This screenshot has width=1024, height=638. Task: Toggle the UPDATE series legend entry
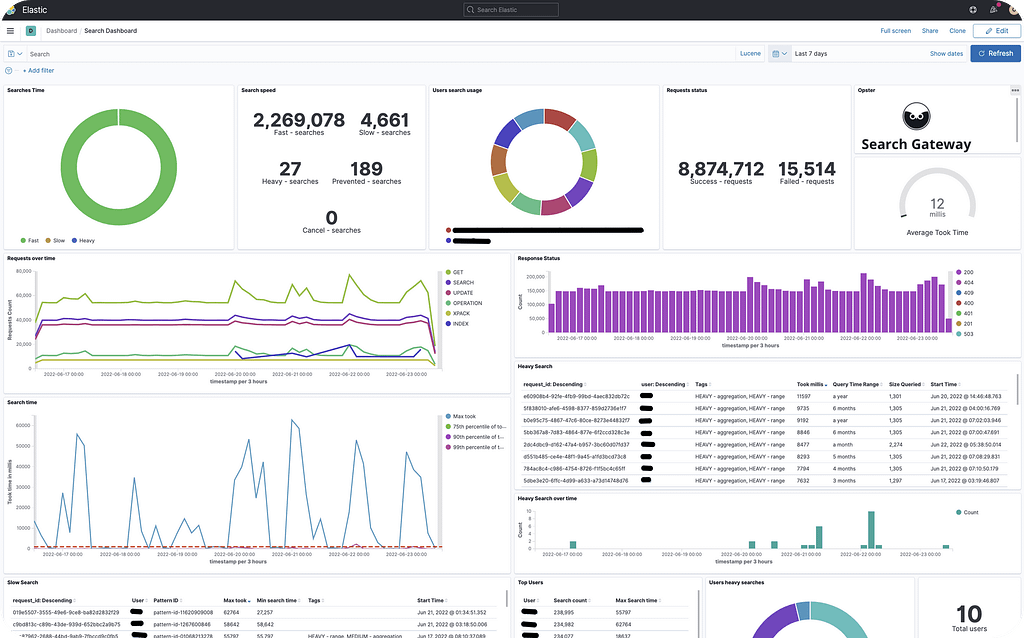[x=459, y=293]
